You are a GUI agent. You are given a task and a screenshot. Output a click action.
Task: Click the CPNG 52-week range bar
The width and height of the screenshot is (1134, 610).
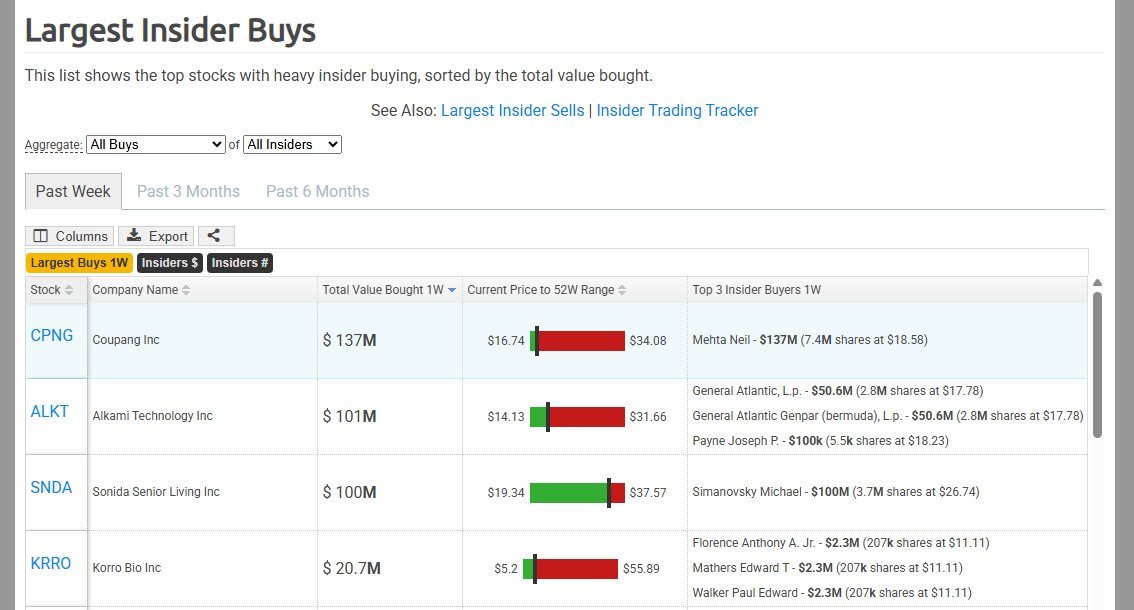[578, 340]
